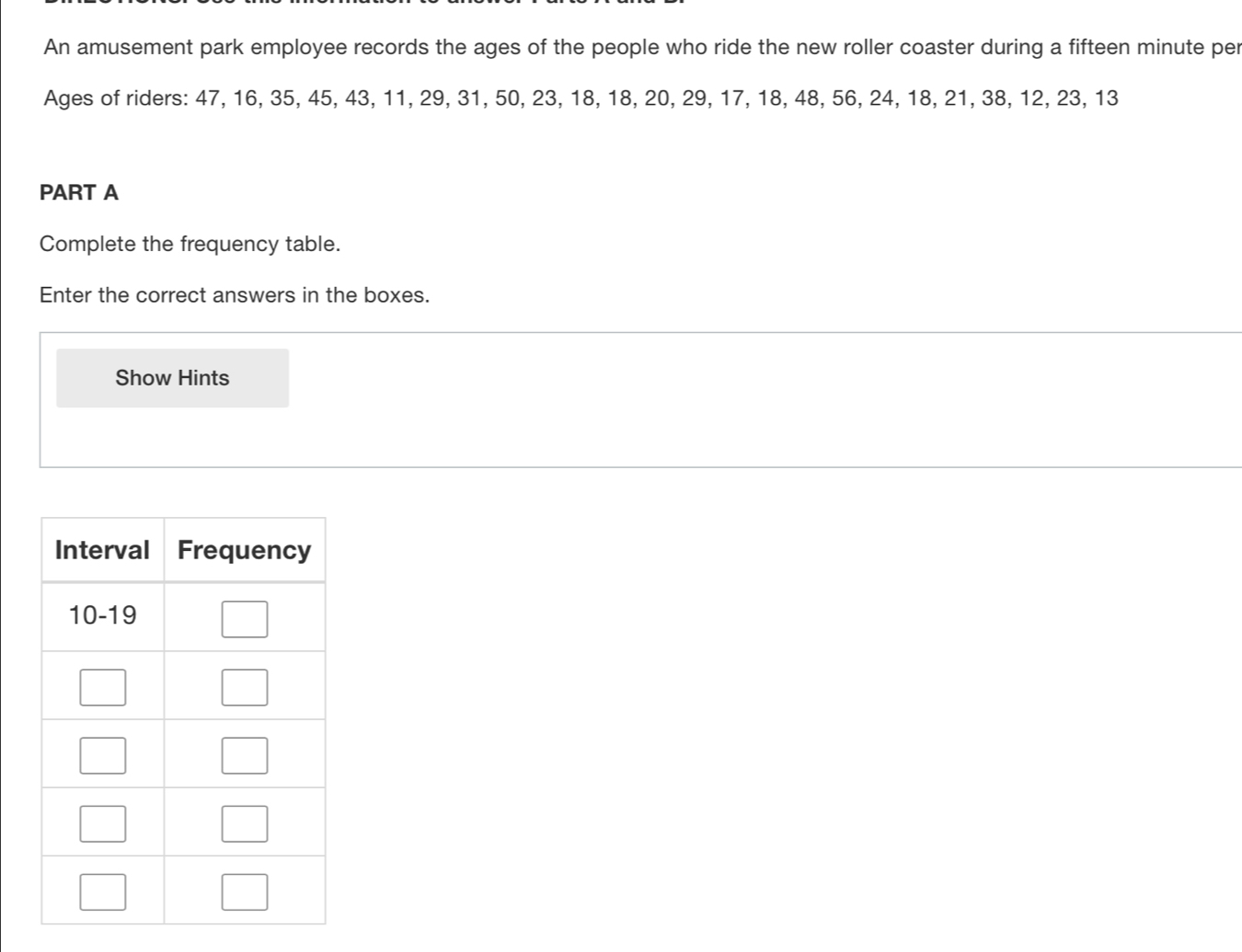Click the Show Hints button
The height and width of the screenshot is (952, 1242).
[172, 378]
